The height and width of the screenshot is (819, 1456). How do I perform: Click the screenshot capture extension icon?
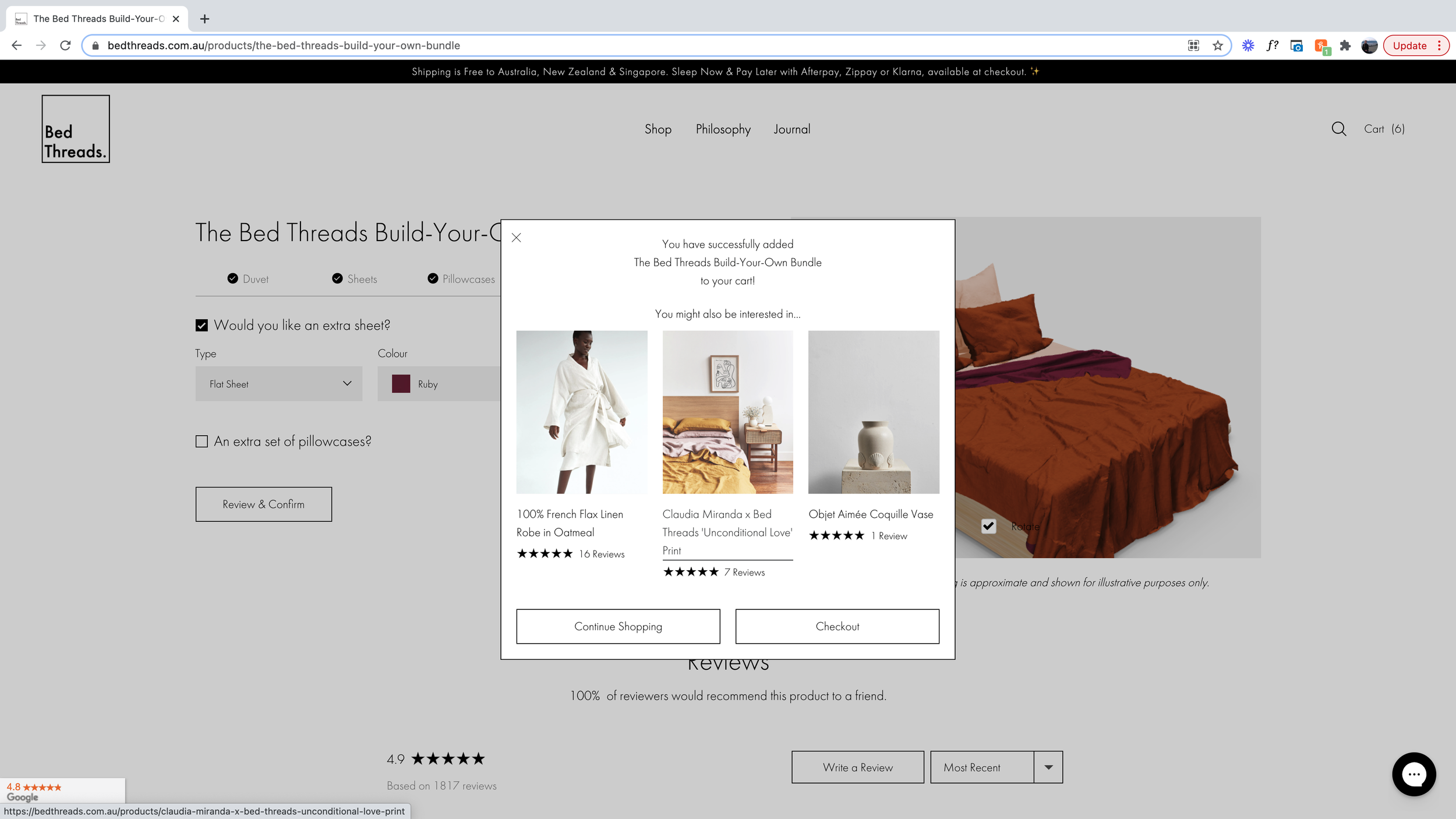pyautogui.click(x=1296, y=45)
